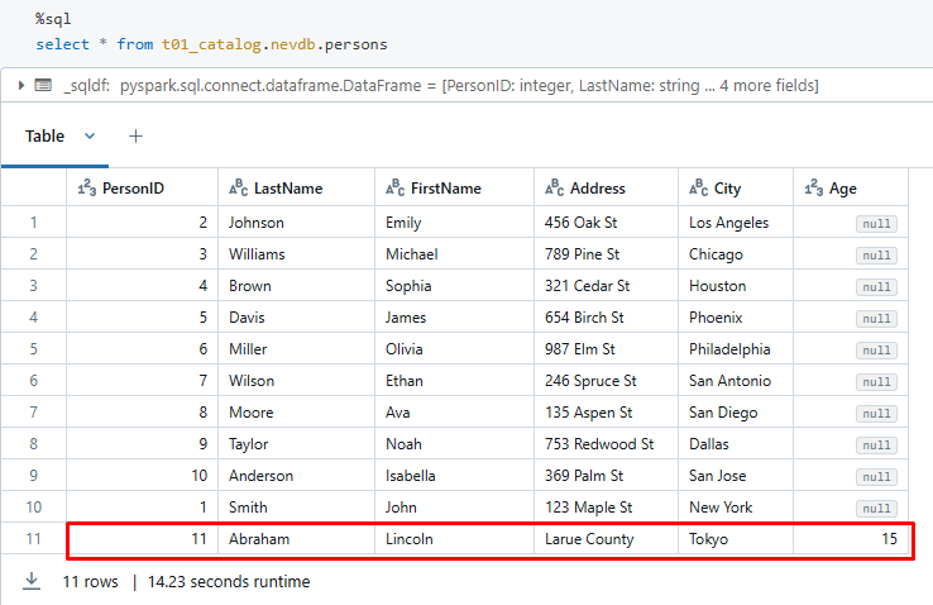Click the 11 rows count label

(x=90, y=581)
